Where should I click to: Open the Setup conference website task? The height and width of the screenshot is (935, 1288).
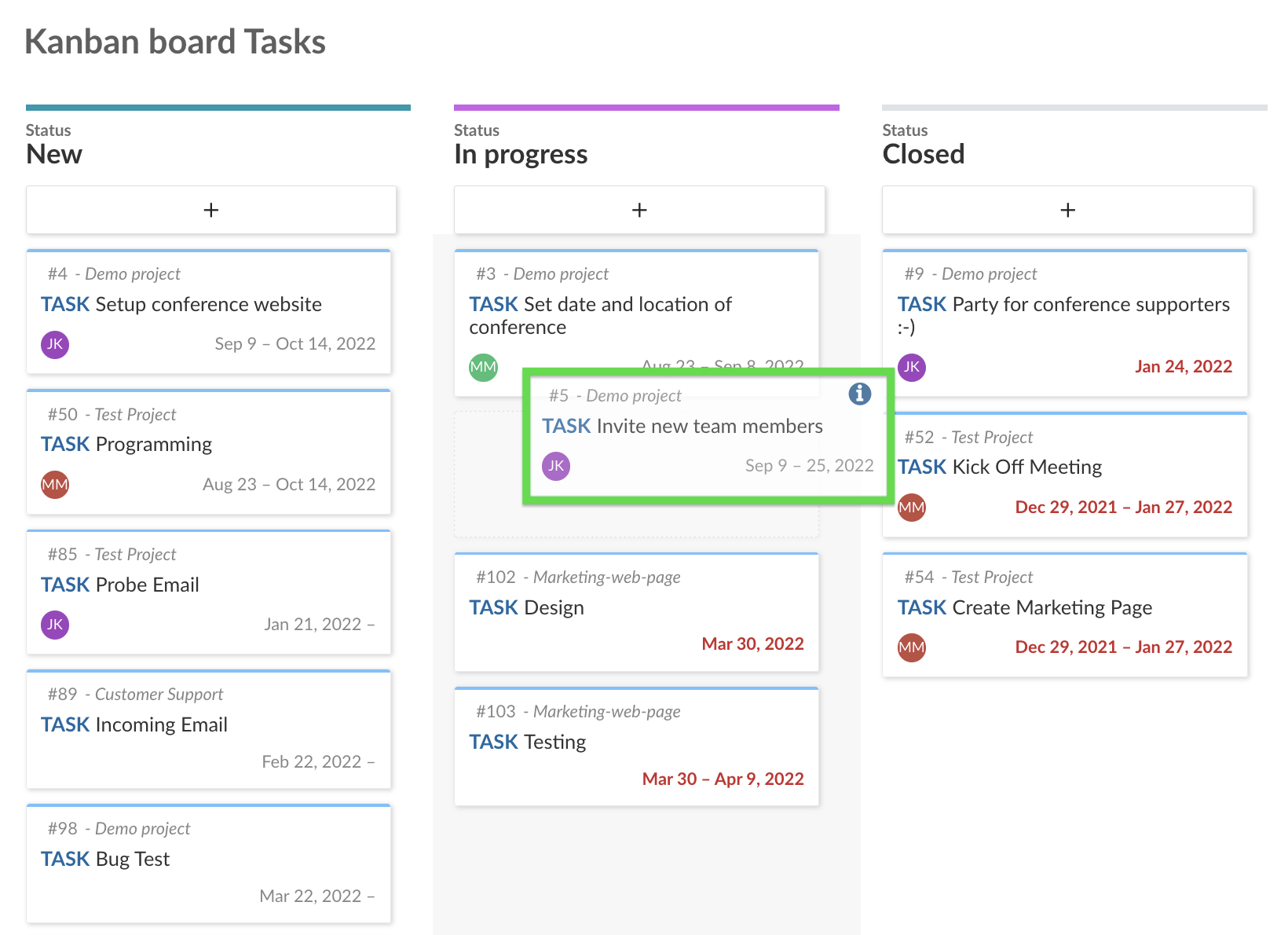(208, 305)
